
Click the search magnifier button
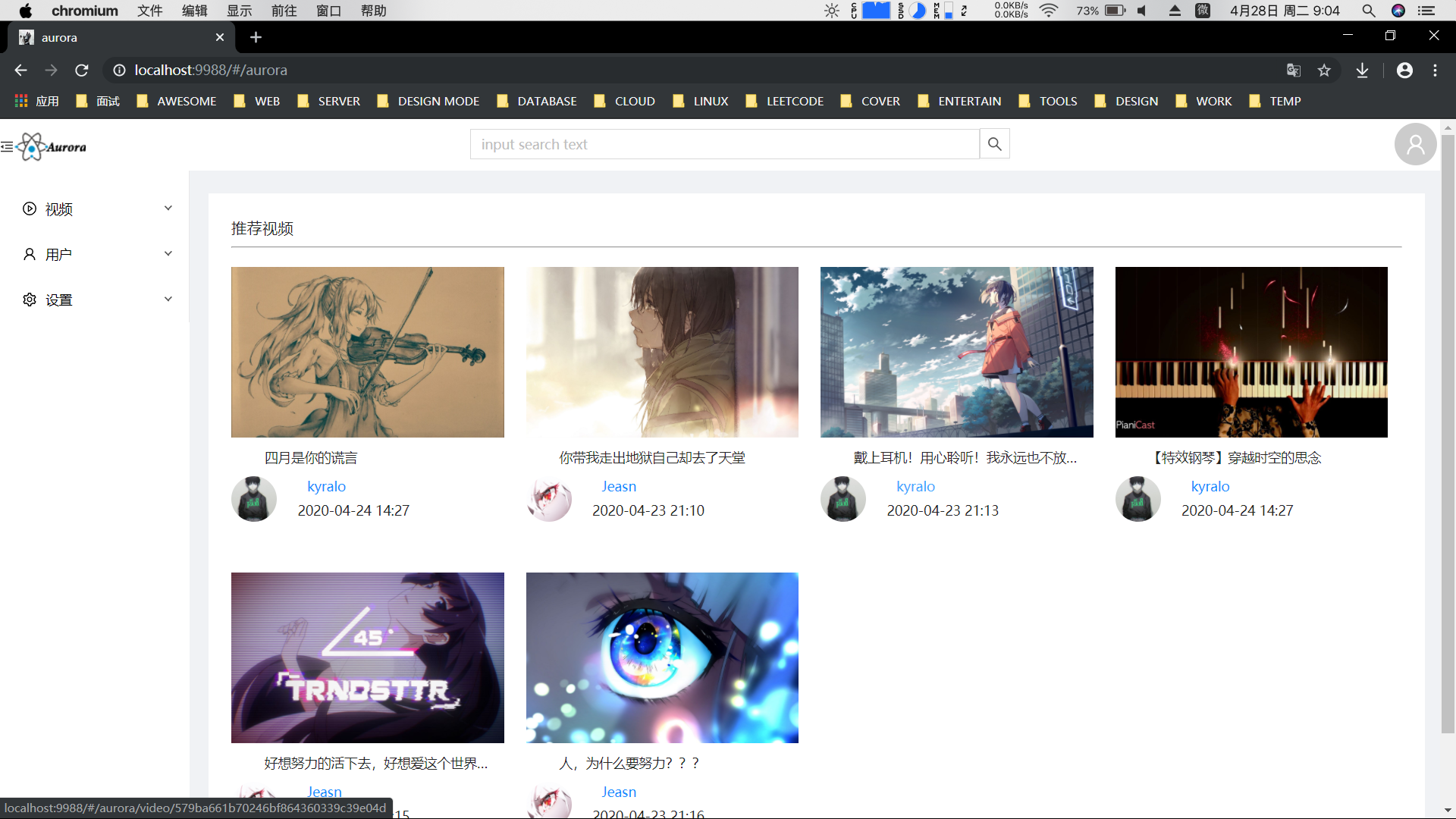(994, 144)
